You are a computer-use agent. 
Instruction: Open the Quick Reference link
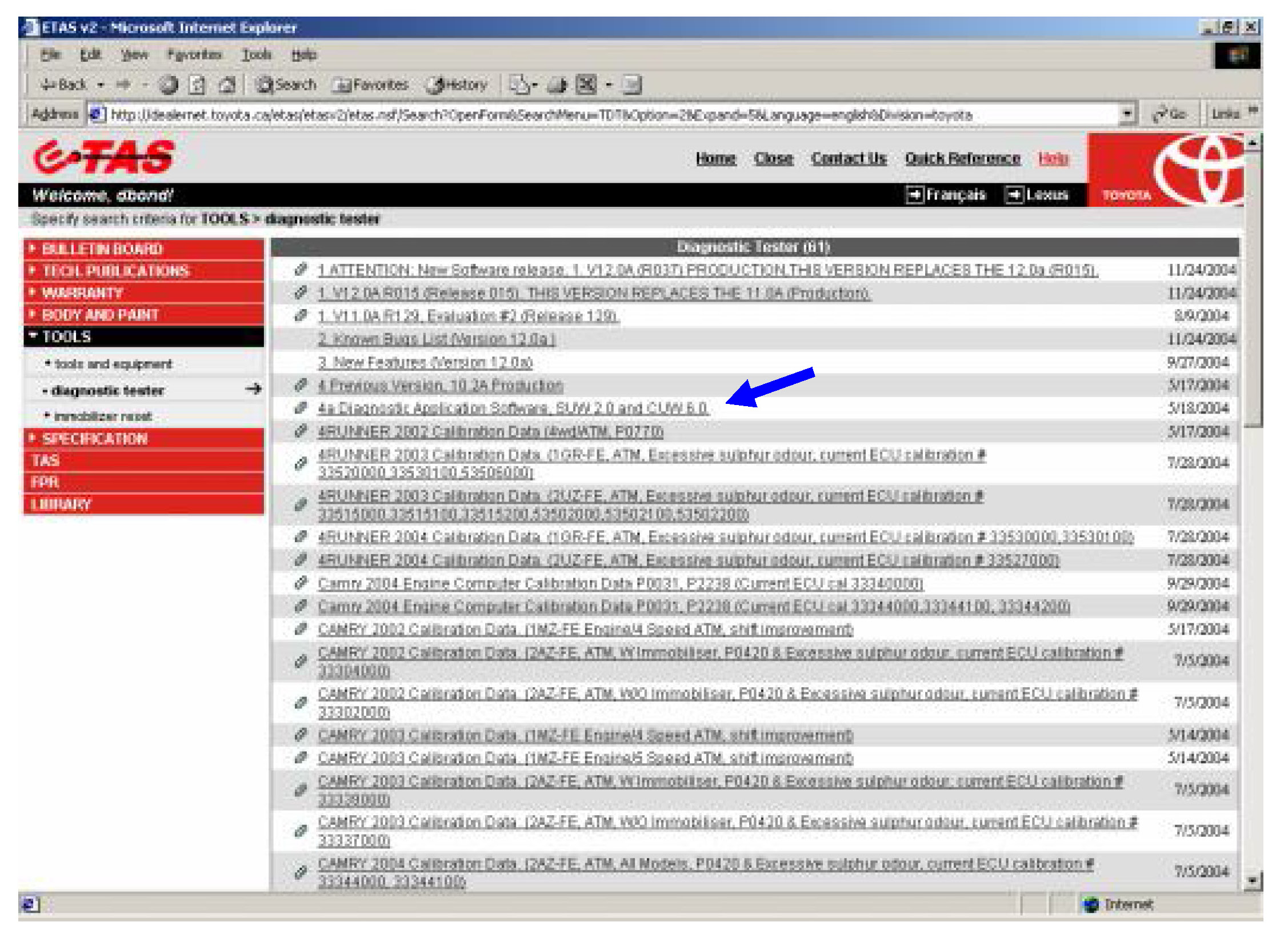962,159
